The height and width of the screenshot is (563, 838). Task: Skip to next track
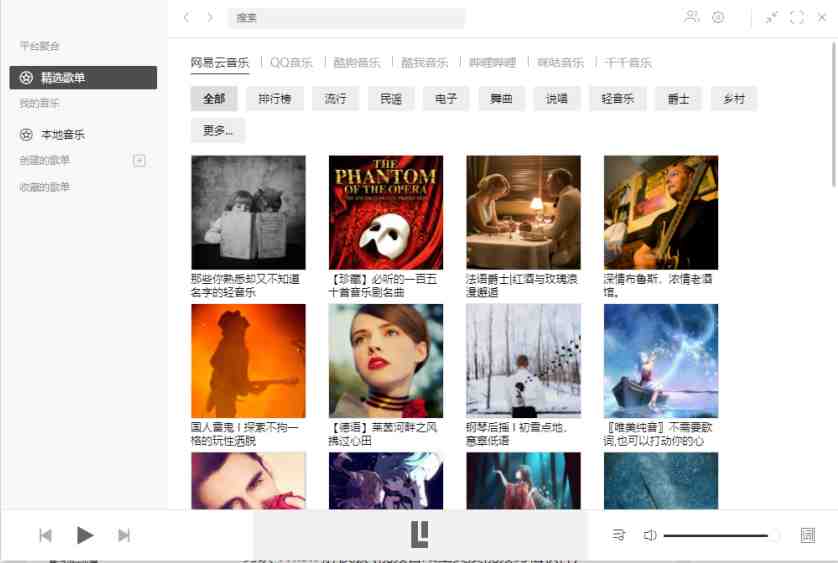[x=124, y=535]
